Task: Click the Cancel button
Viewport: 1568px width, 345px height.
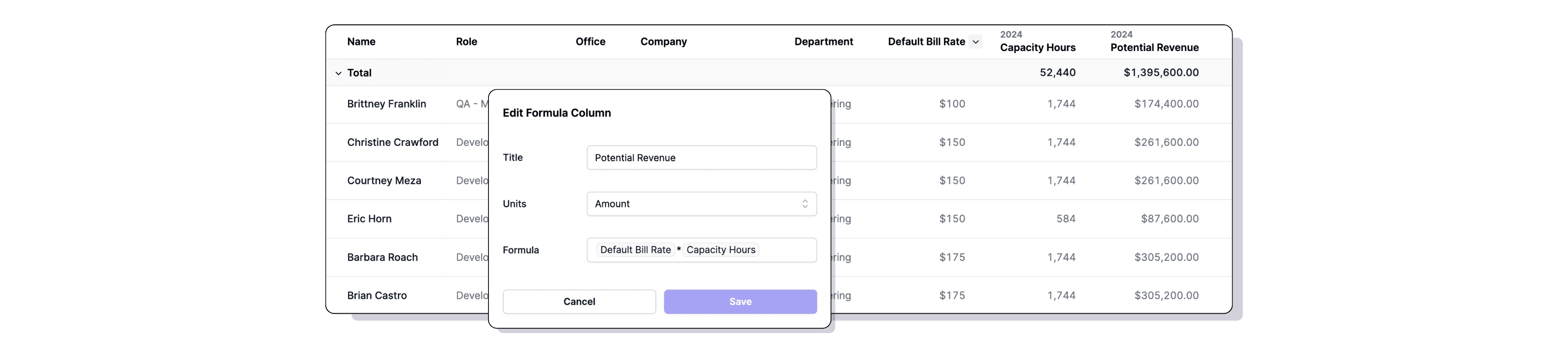Action: click(578, 301)
